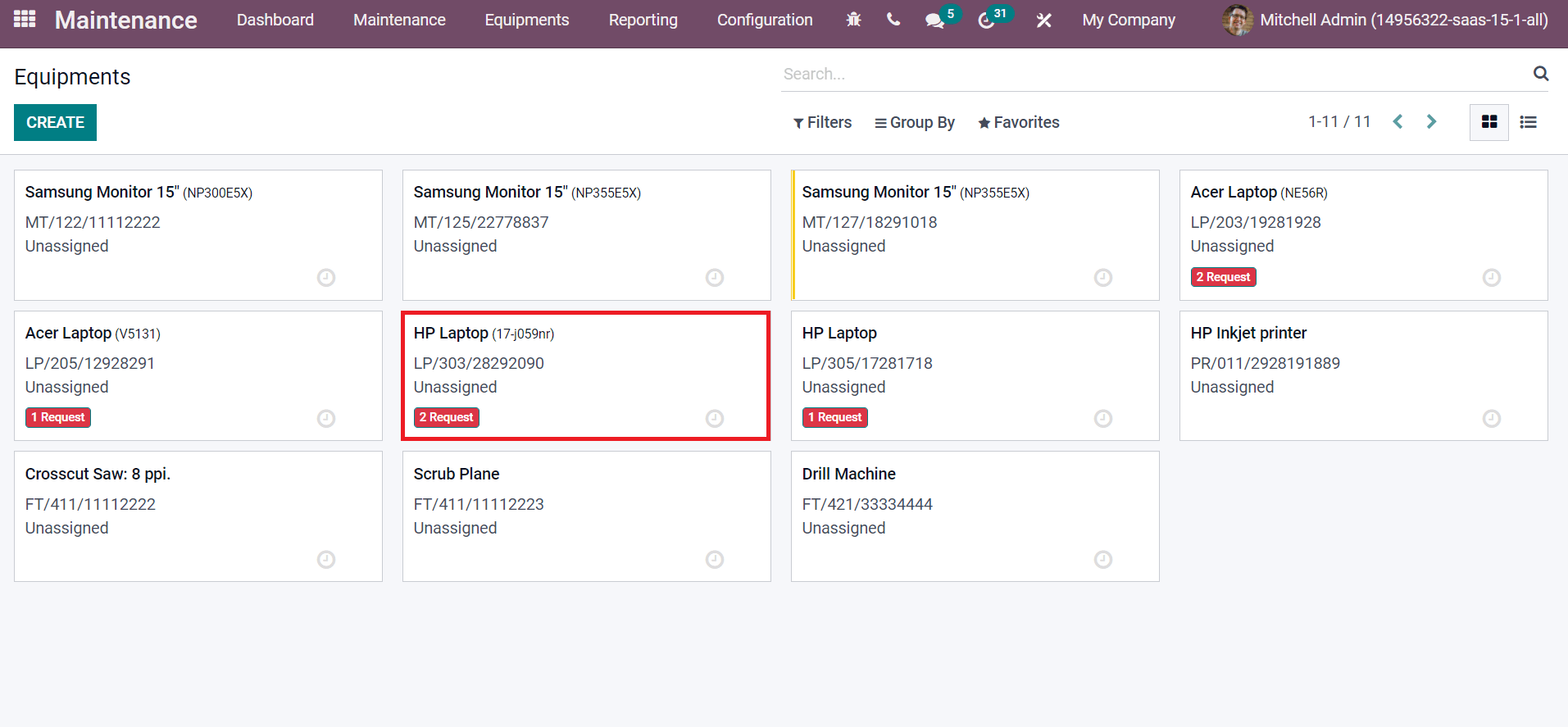The height and width of the screenshot is (727, 1568).
Task: Click activity clock on Samsung Monitor NP300E5X card
Action: click(x=326, y=278)
